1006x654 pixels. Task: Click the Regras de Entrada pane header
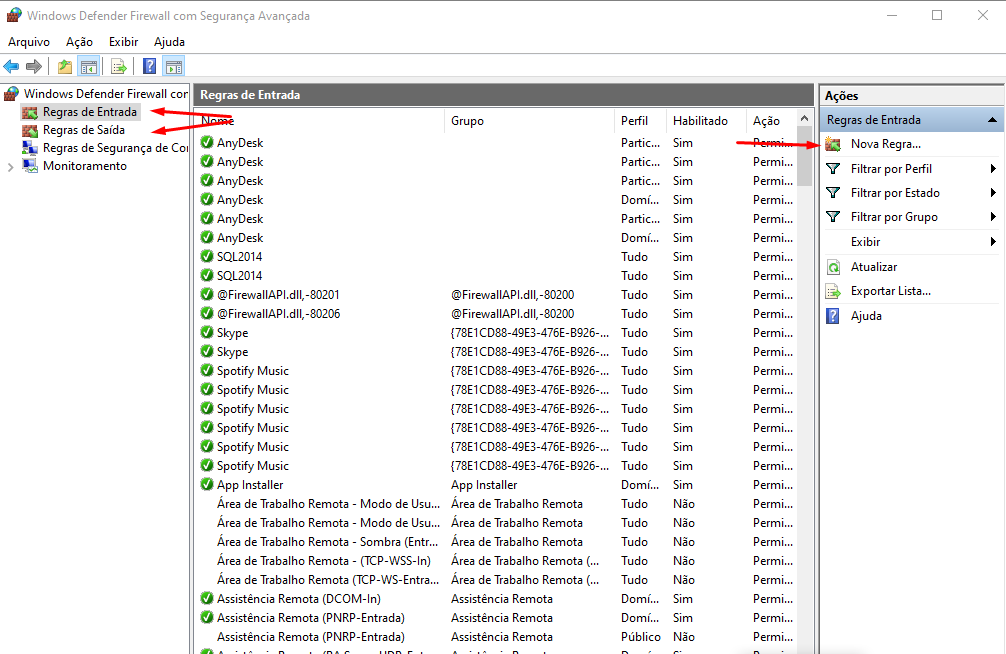pos(504,95)
